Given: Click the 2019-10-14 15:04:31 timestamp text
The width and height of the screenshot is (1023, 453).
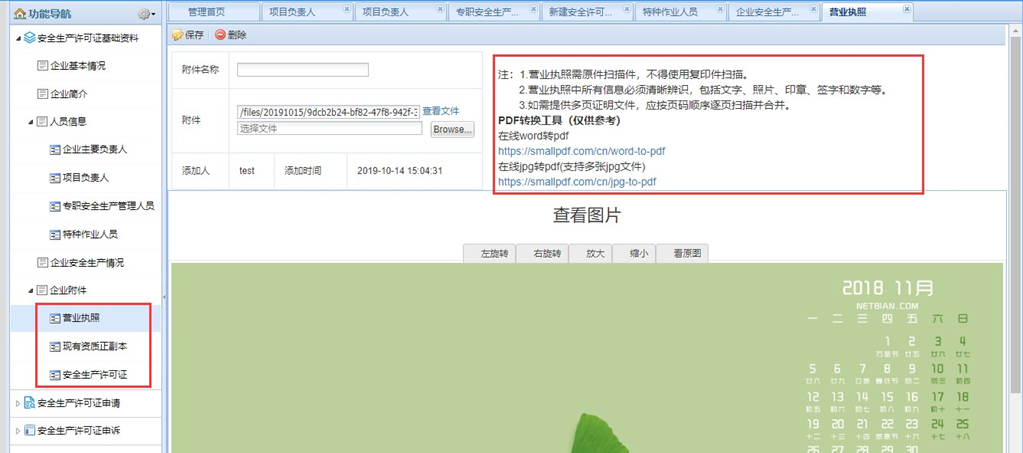Looking at the screenshot, I should pos(400,171).
